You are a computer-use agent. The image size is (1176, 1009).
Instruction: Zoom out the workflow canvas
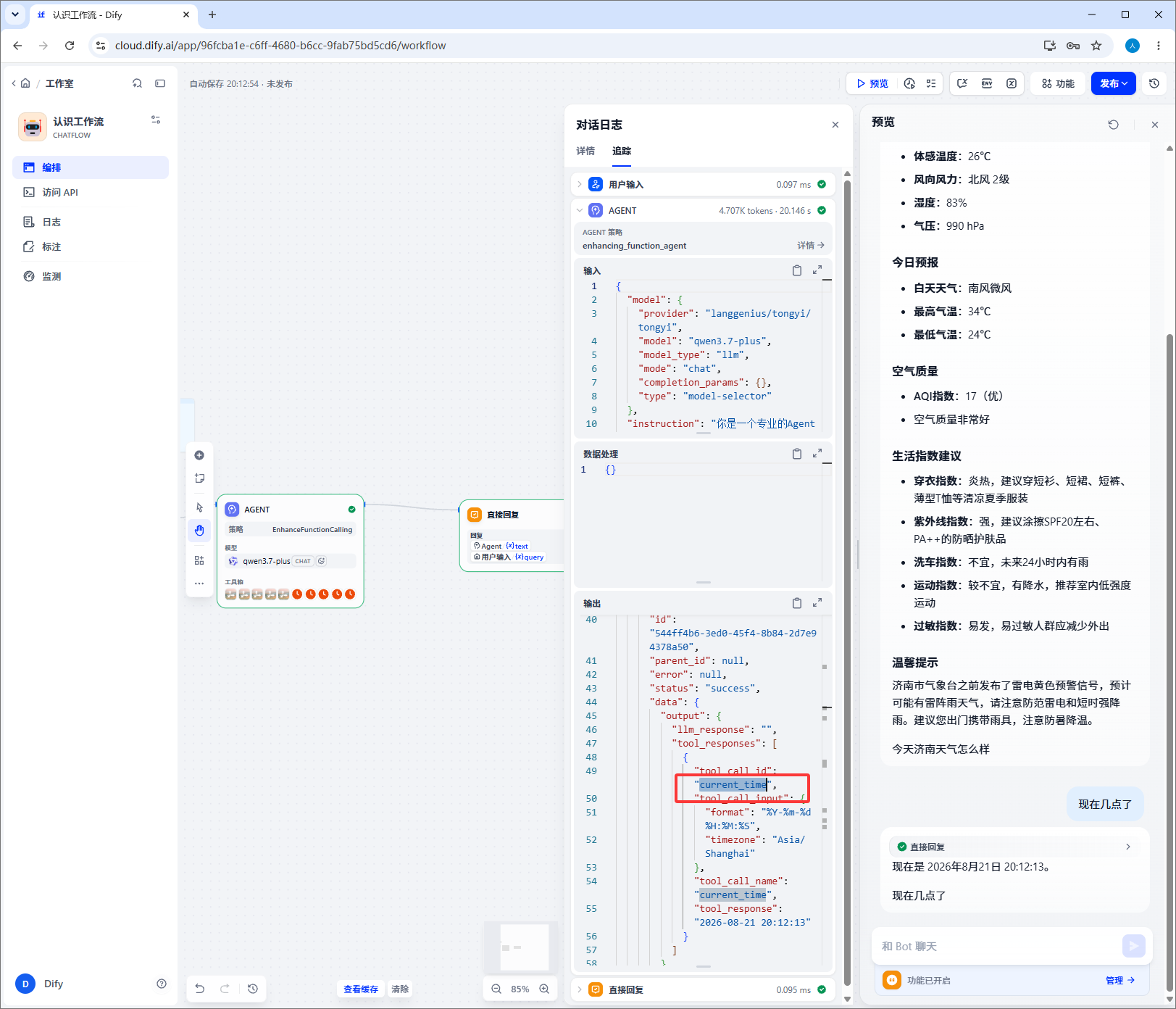496,989
